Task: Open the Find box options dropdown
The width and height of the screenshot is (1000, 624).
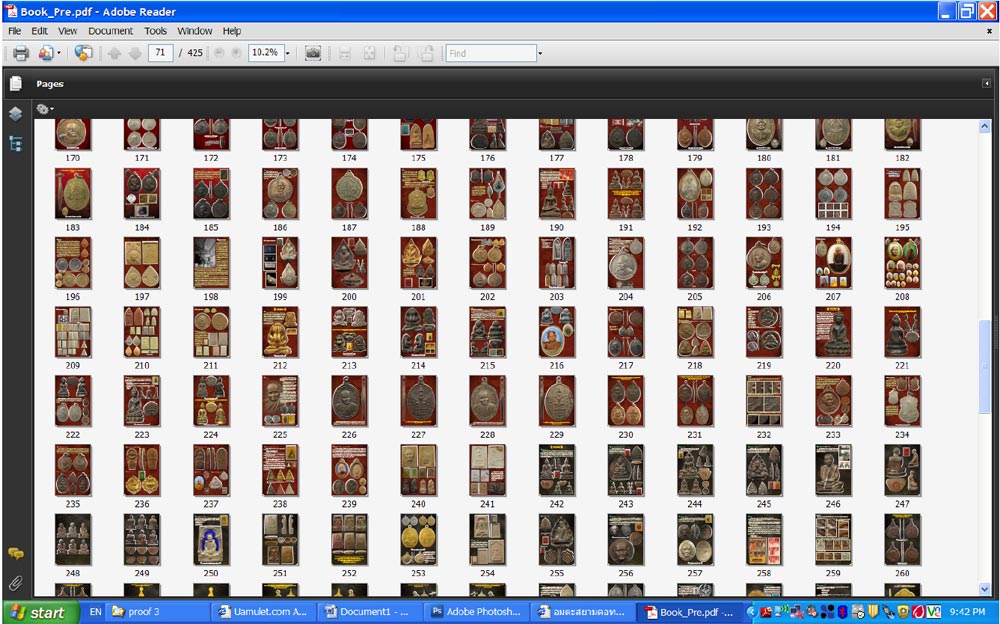Action: [x=540, y=53]
